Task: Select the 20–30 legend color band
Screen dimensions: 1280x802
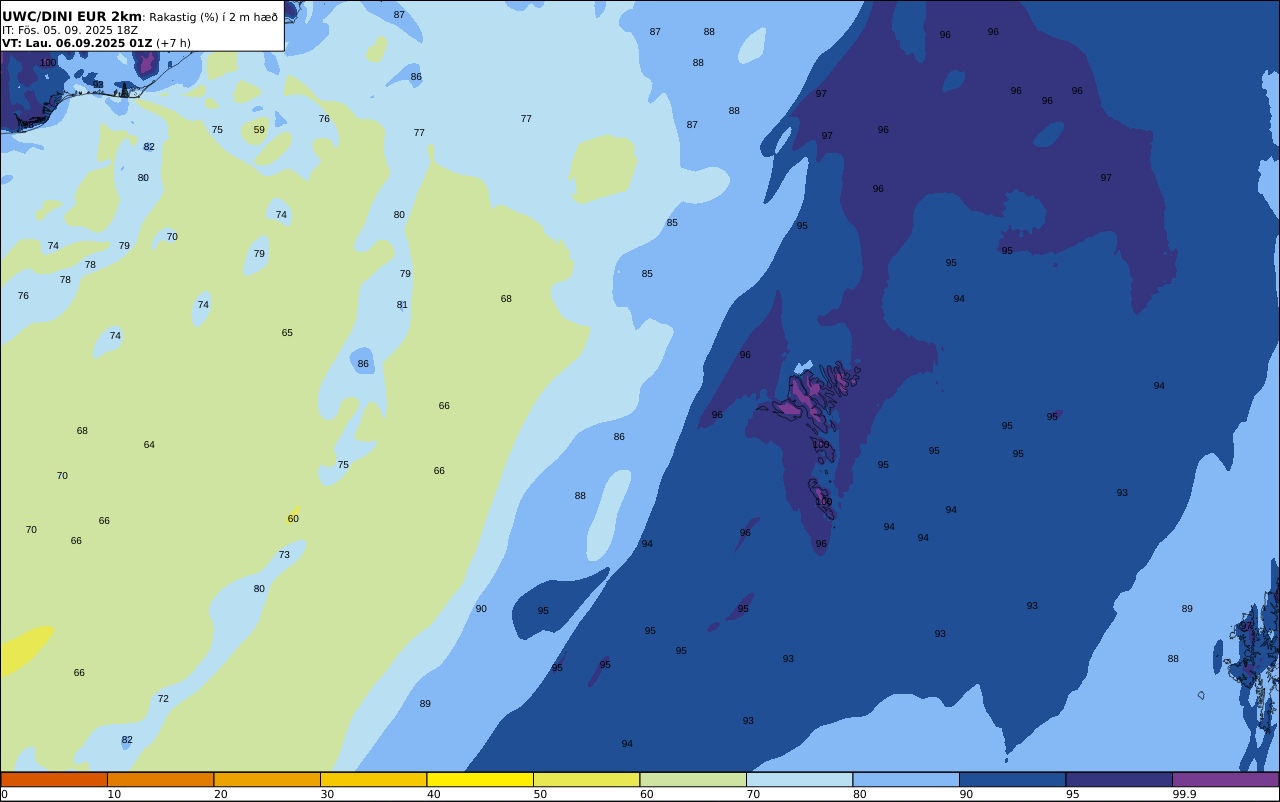Action: click(x=267, y=779)
